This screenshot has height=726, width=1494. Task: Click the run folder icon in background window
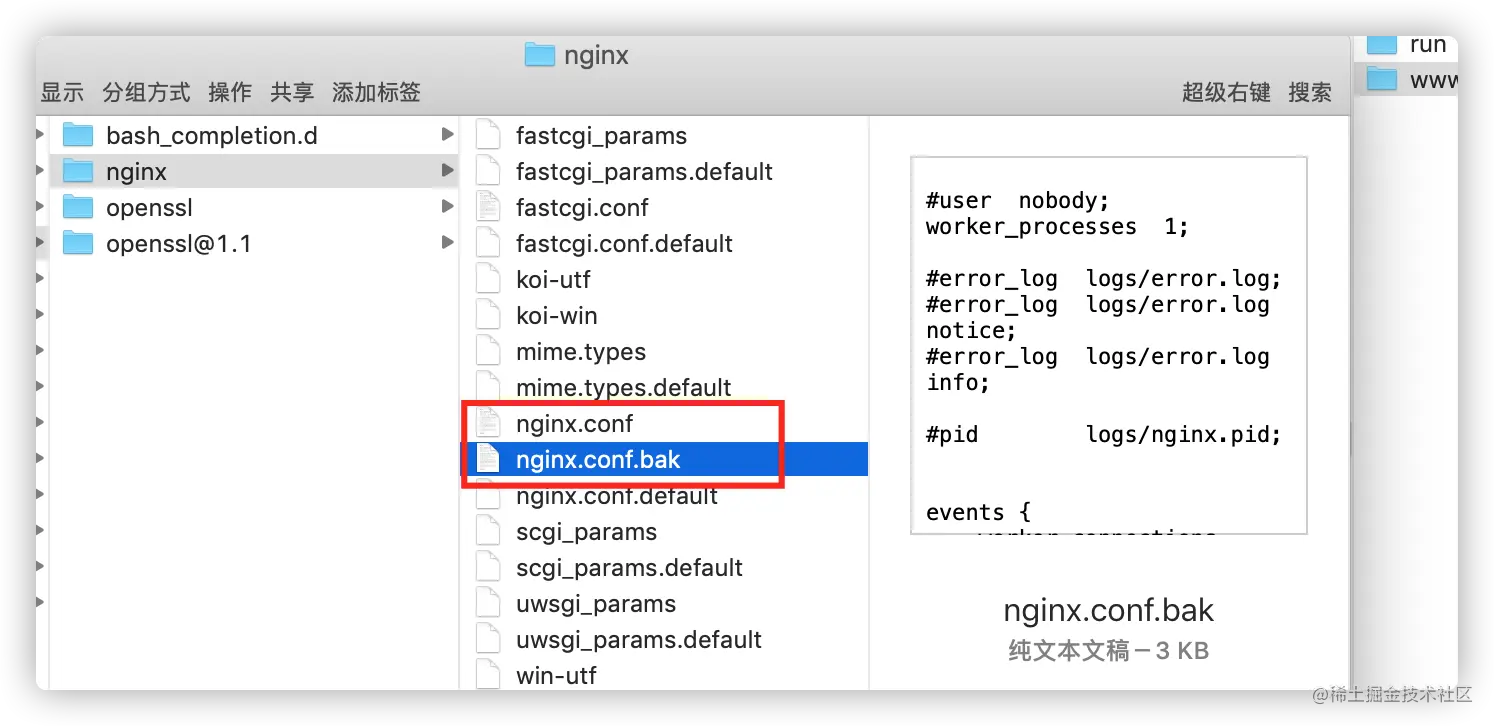click(1382, 44)
